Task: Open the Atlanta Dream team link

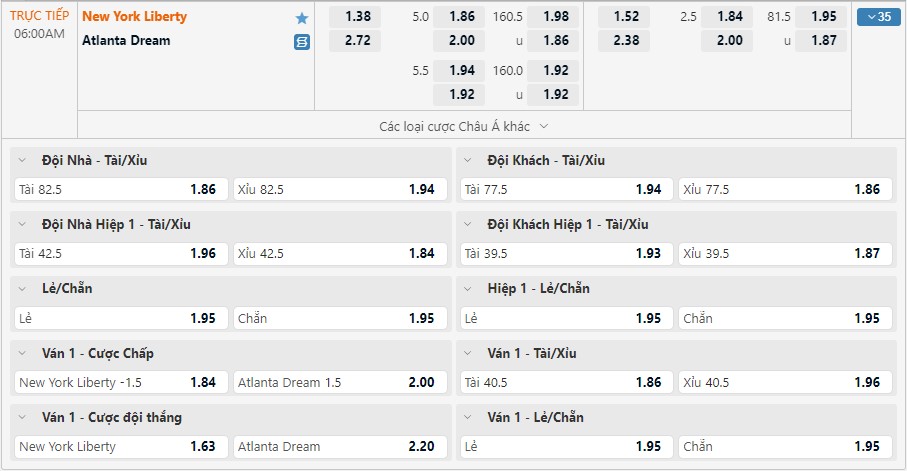Action: point(126,41)
